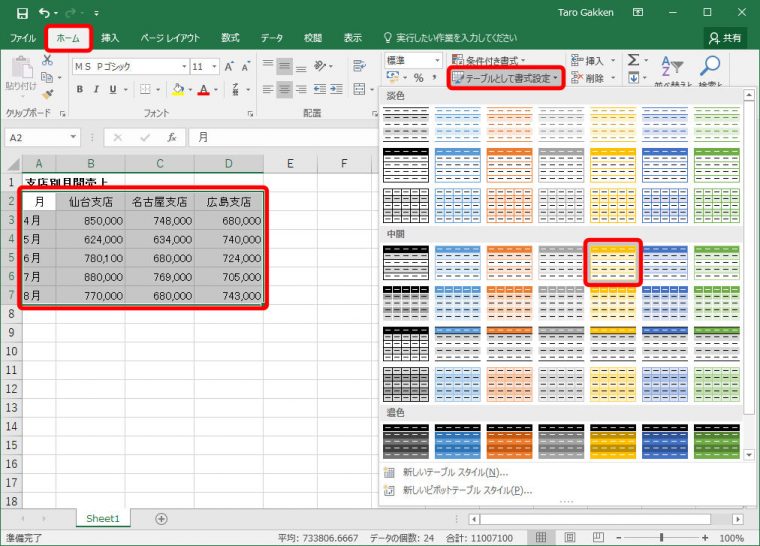
Task: Cut the selection with the scissors icon
Action: click(x=47, y=60)
